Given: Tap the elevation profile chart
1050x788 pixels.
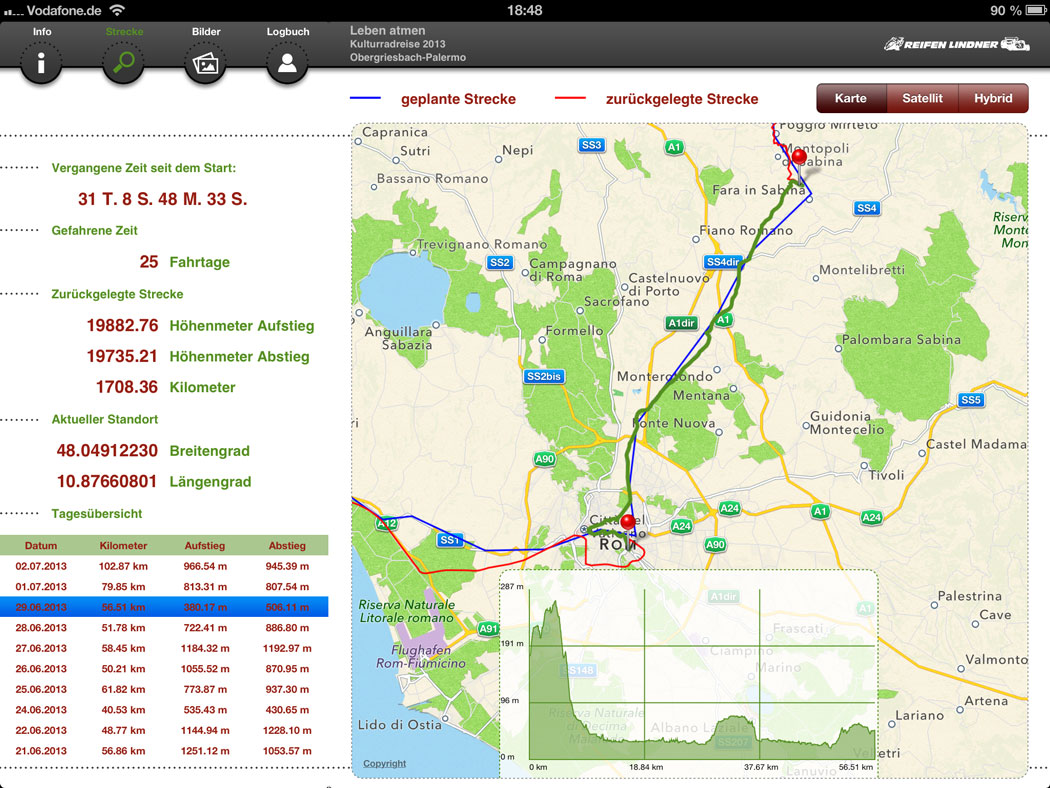Looking at the screenshot, I should [x=688, y=673].
